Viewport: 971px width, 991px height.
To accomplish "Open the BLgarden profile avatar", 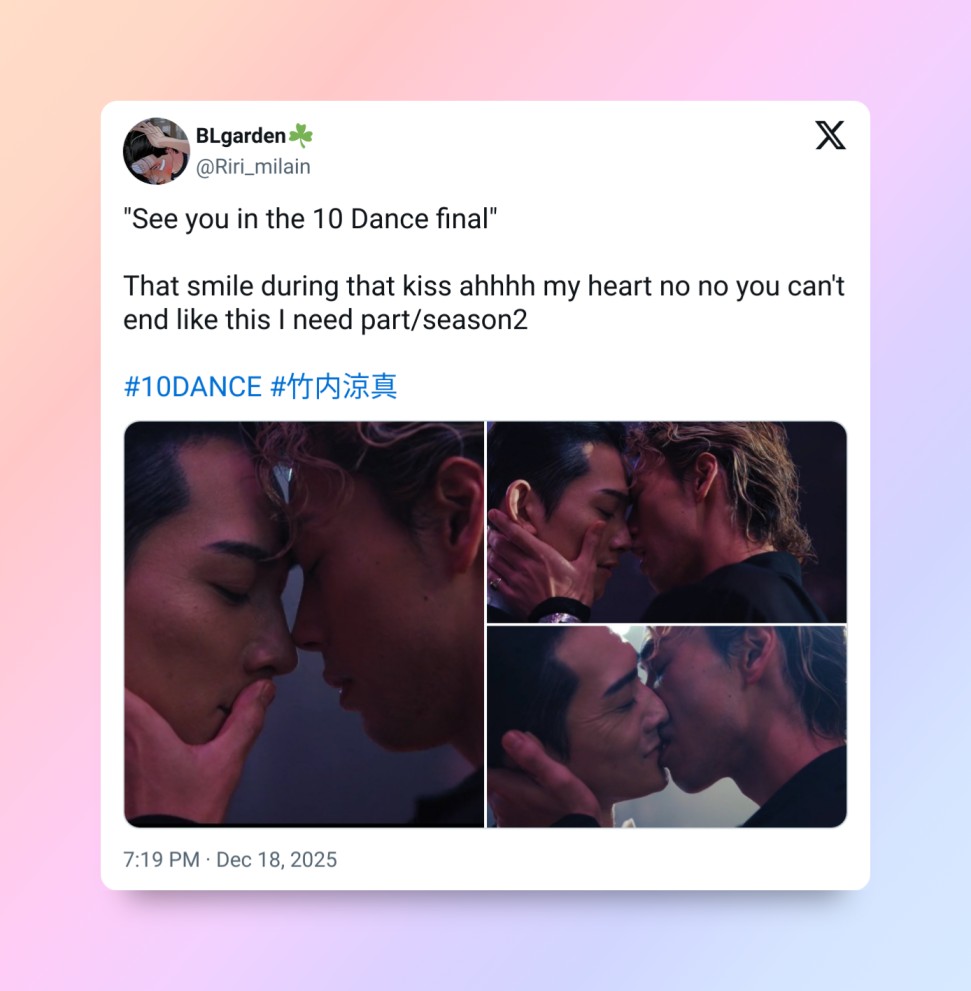I will point(156,151).
